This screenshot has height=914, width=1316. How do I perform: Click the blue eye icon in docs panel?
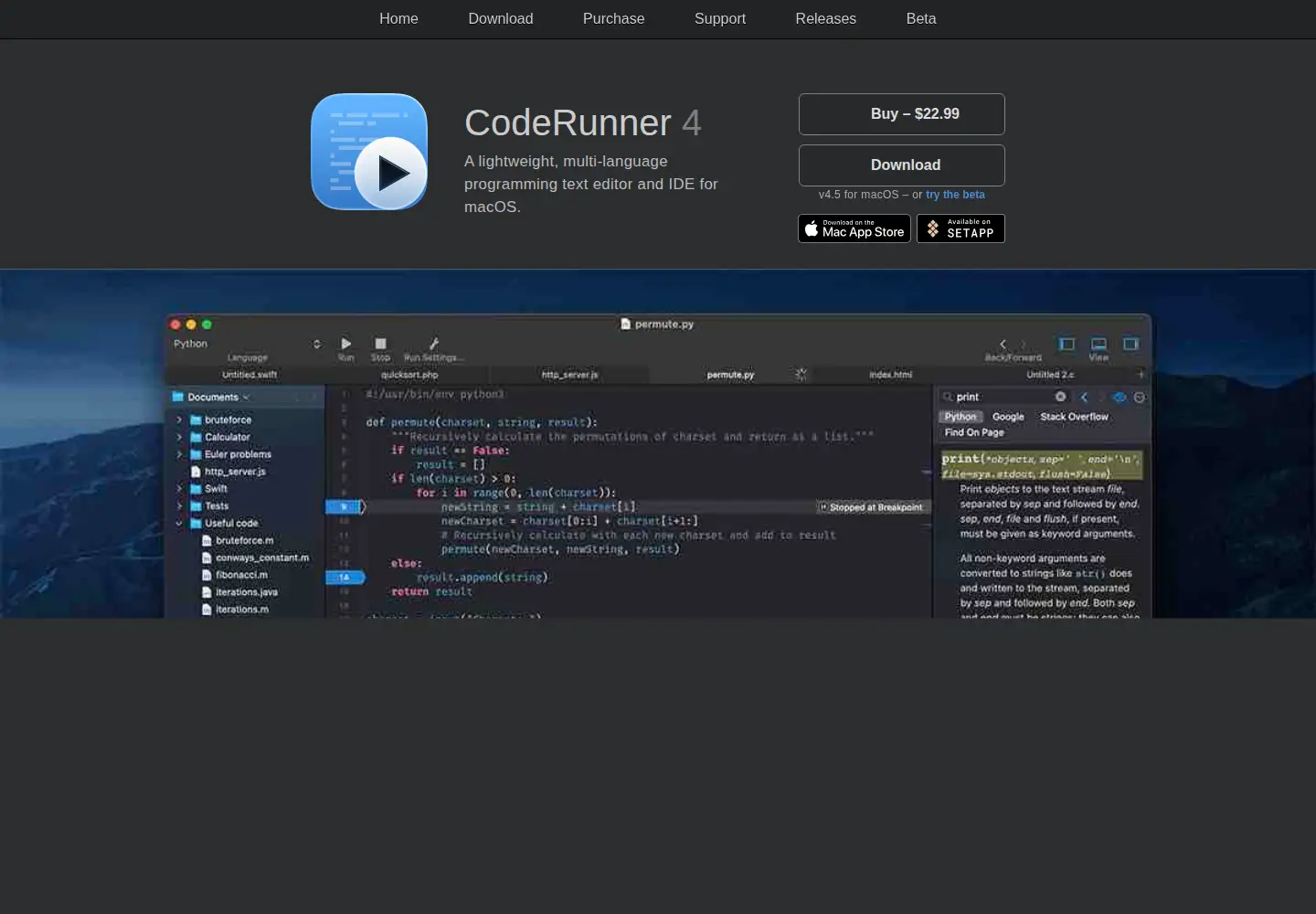point(1119,397)
